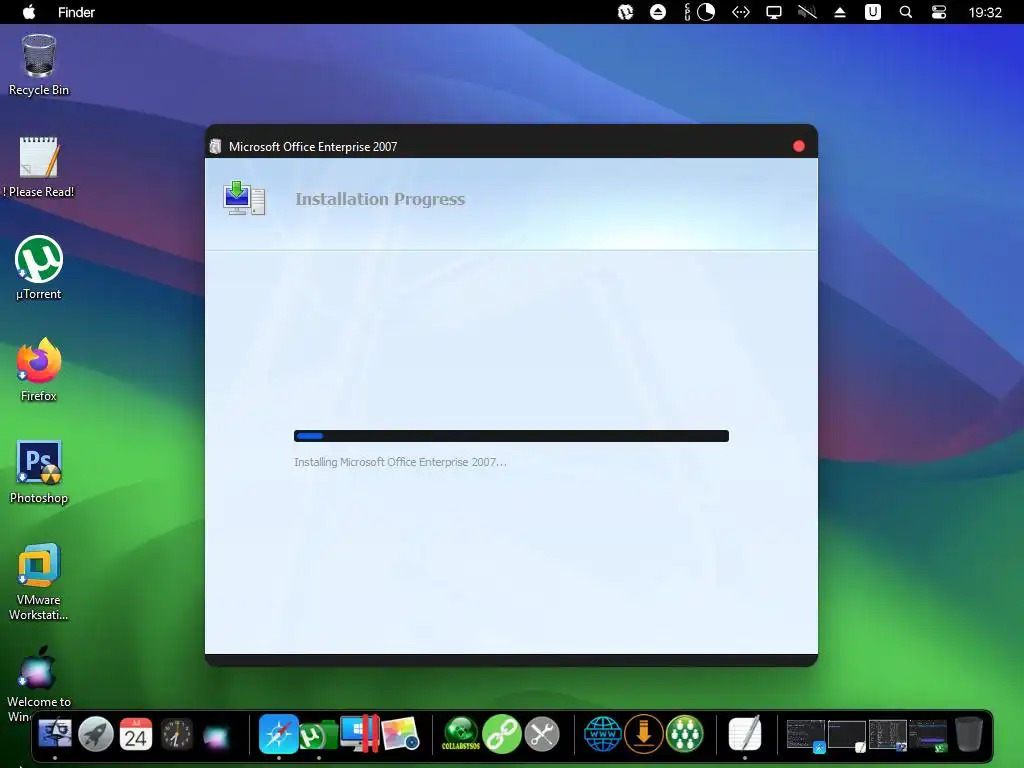
Task: Open the Clock icon in the dock
Action: (x=176, y=734)
